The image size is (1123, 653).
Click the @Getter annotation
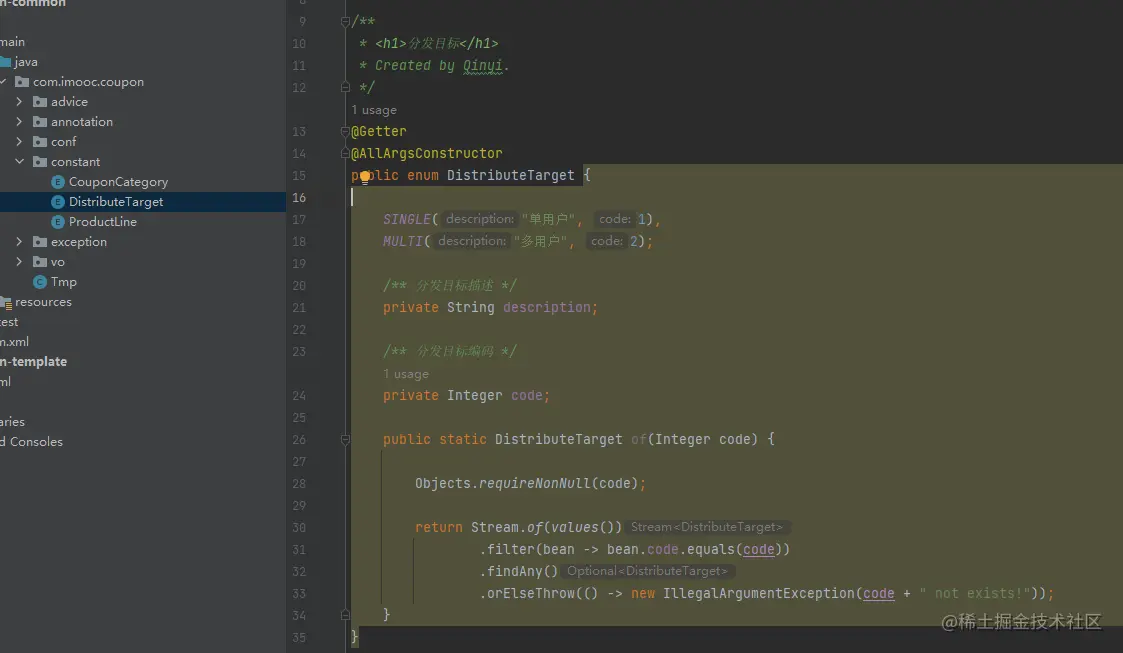[379, 132]
